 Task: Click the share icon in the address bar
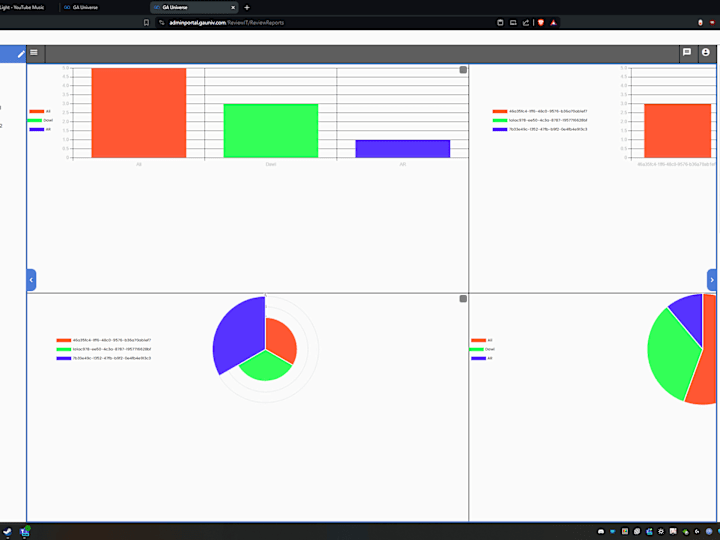pyautogui.click(x=526, y=22)
